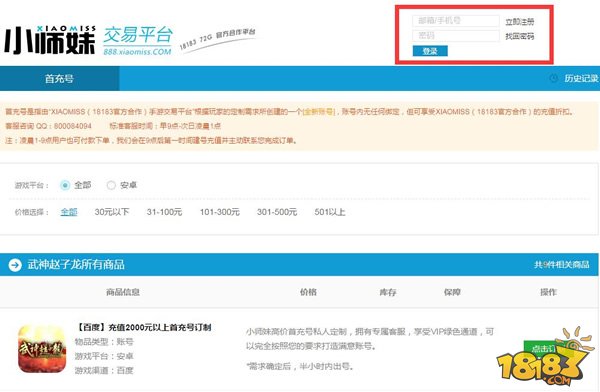Switch to the 首充号 tab
Image resolution: width=600 pixels, height=392 pixels.
click(x=59, y=78)
